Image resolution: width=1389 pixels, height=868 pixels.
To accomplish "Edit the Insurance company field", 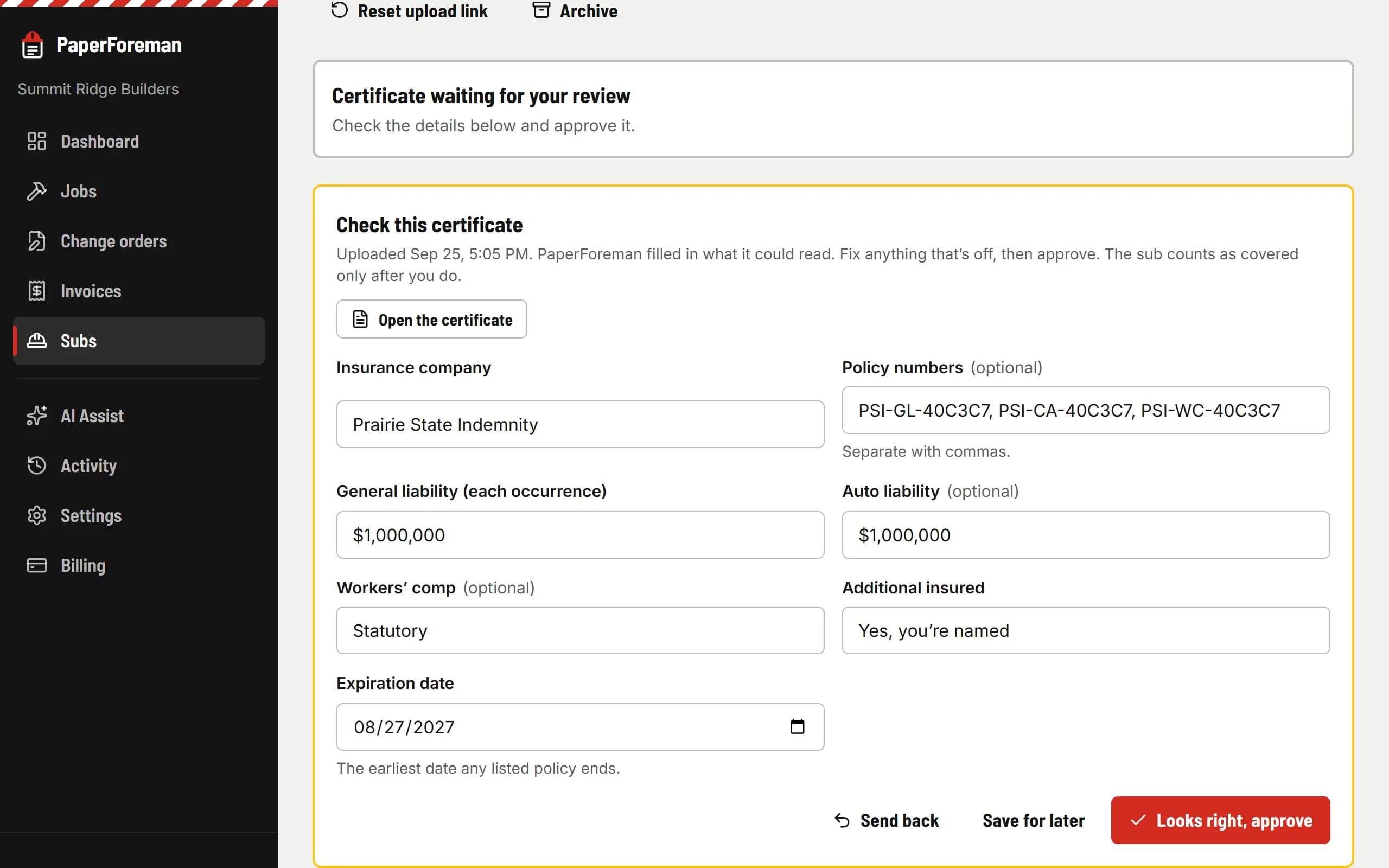I will (x=580, y=424).
